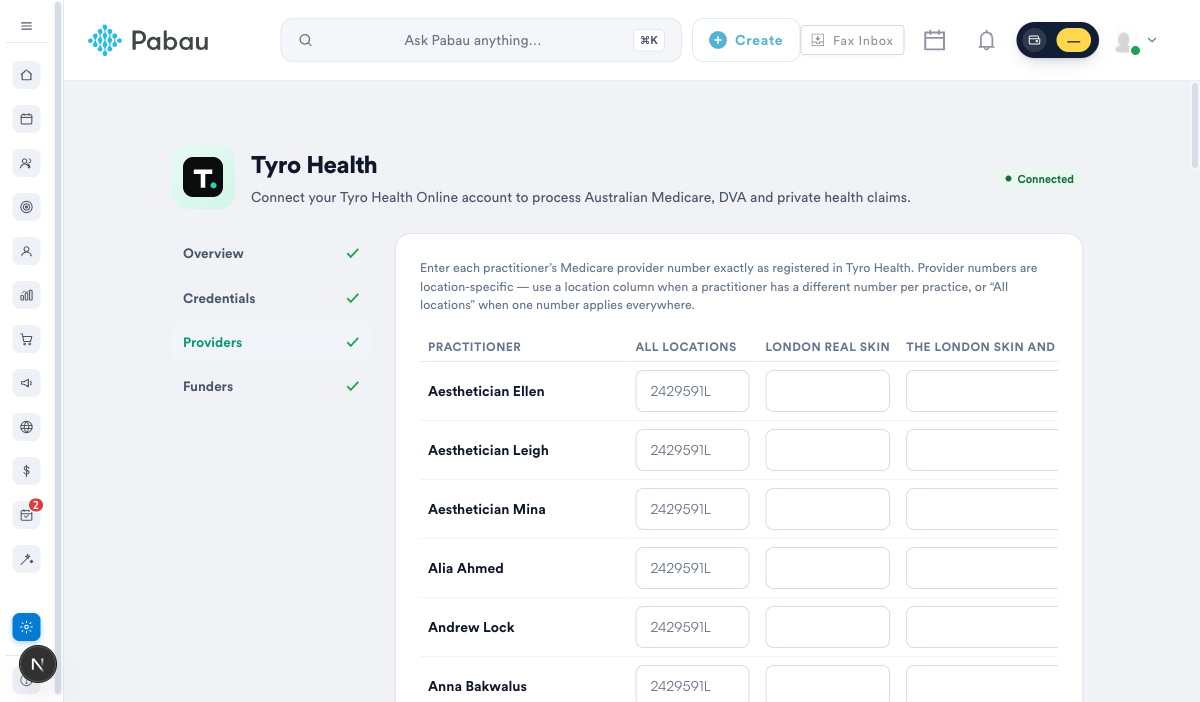Open the Overview step

click(x=270, y=254)
